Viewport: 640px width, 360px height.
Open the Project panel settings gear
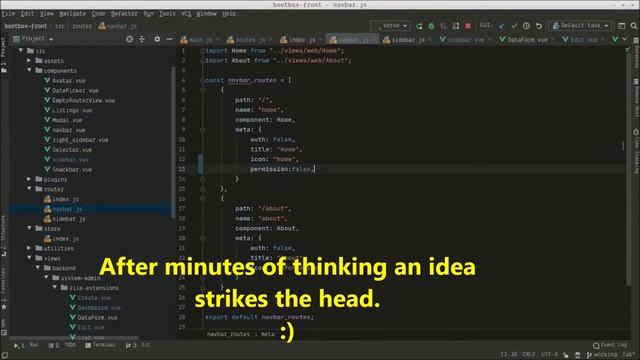[157, 39]
